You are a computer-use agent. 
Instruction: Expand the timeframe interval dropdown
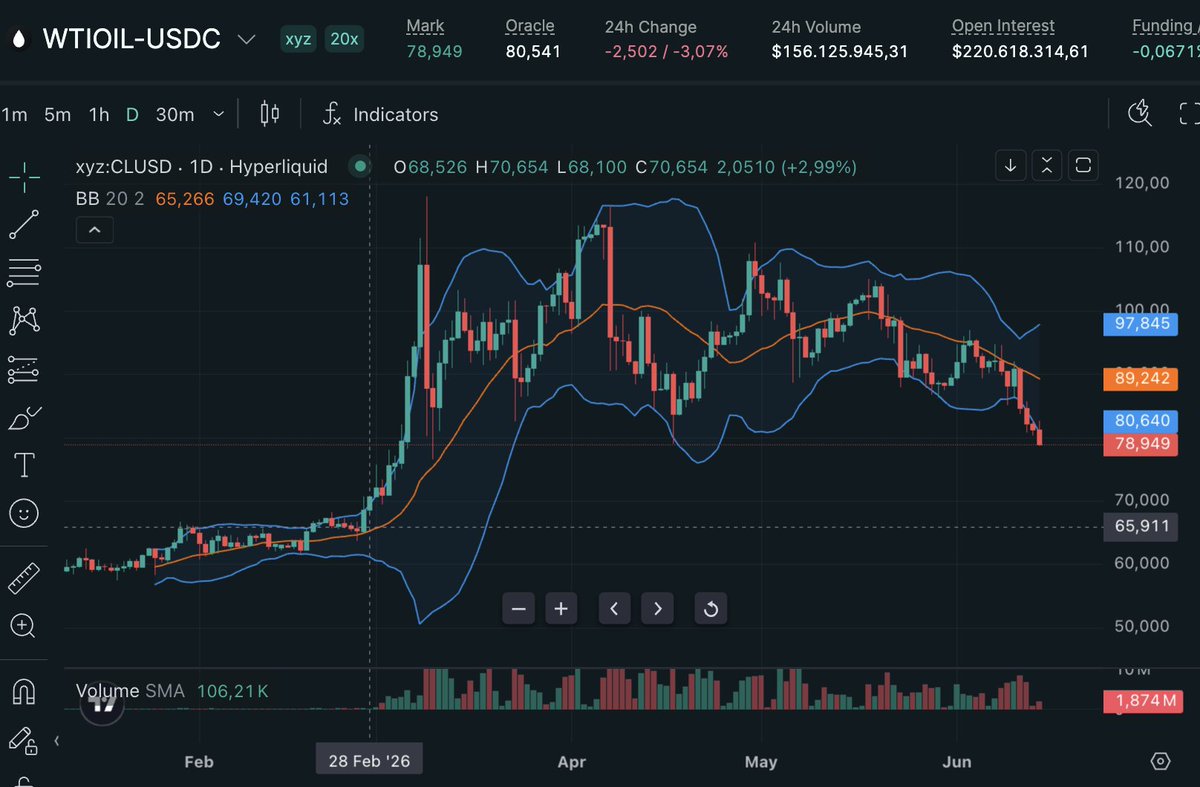point(219,114)
